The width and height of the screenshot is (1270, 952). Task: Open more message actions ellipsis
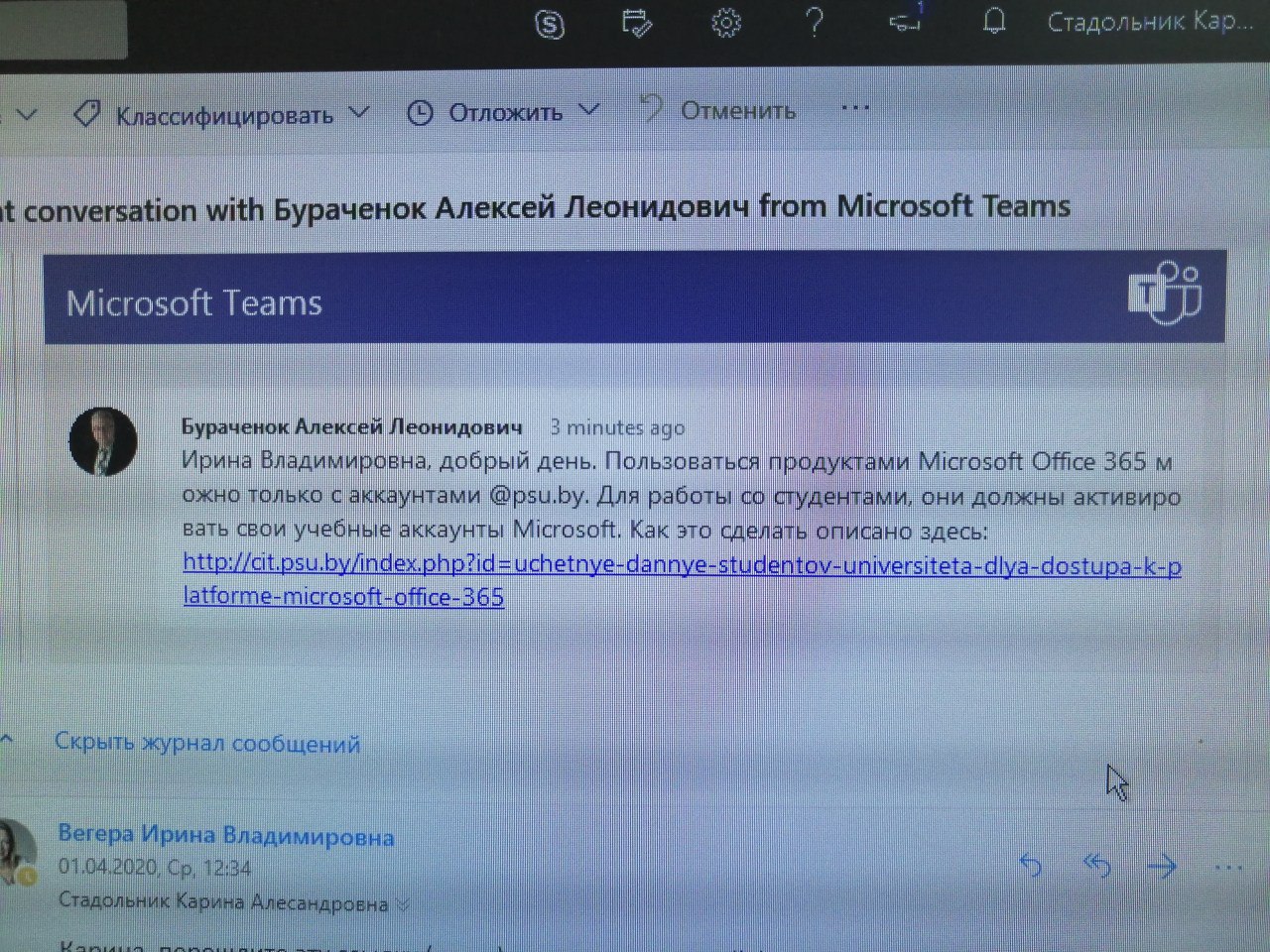[x=1228, y=868]
